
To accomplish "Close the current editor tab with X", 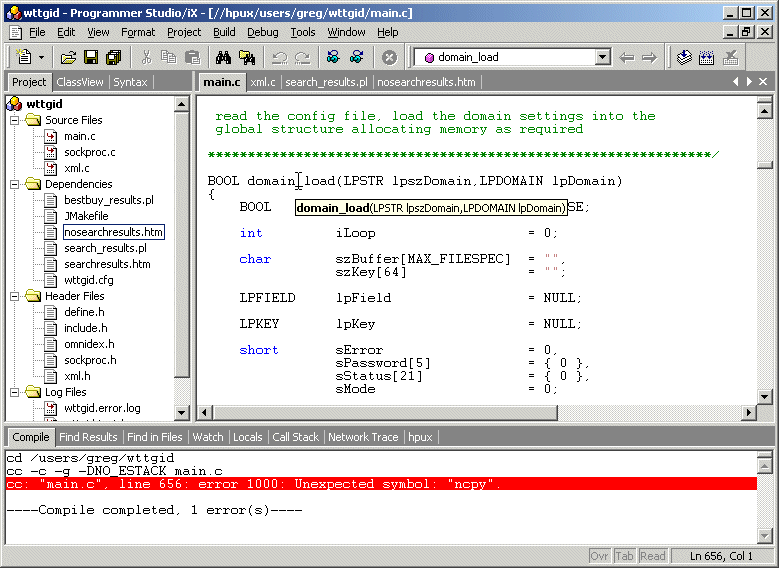I will (x=763, y=82).
